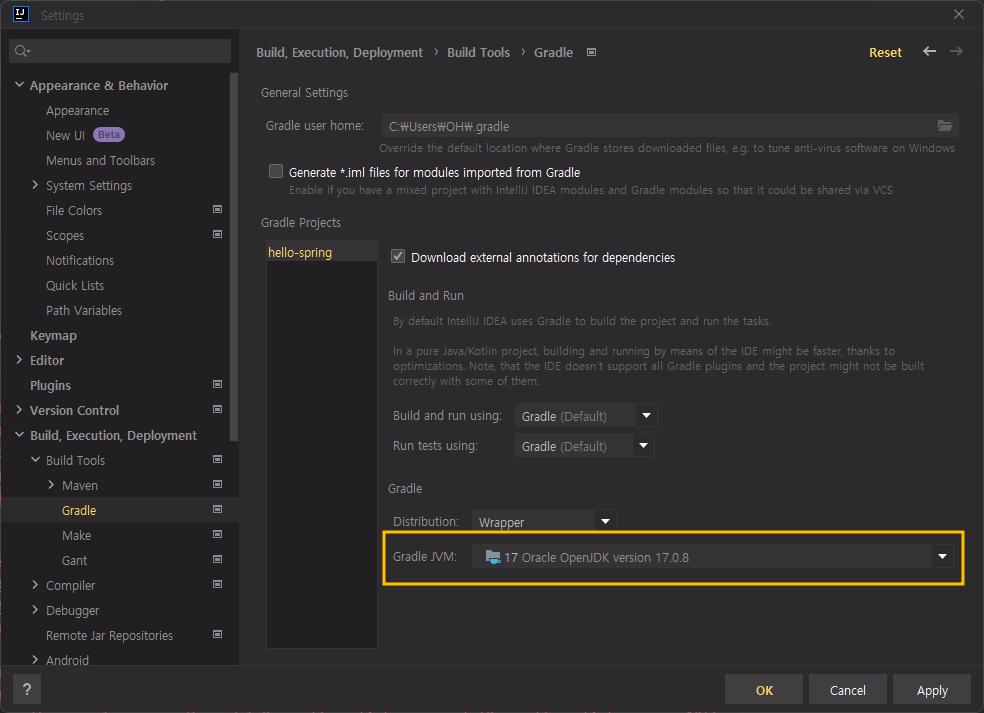The image size is (984, 713).
Task: Click the IntelliJ IDEA logo in title bar
Action: (21, 14)
